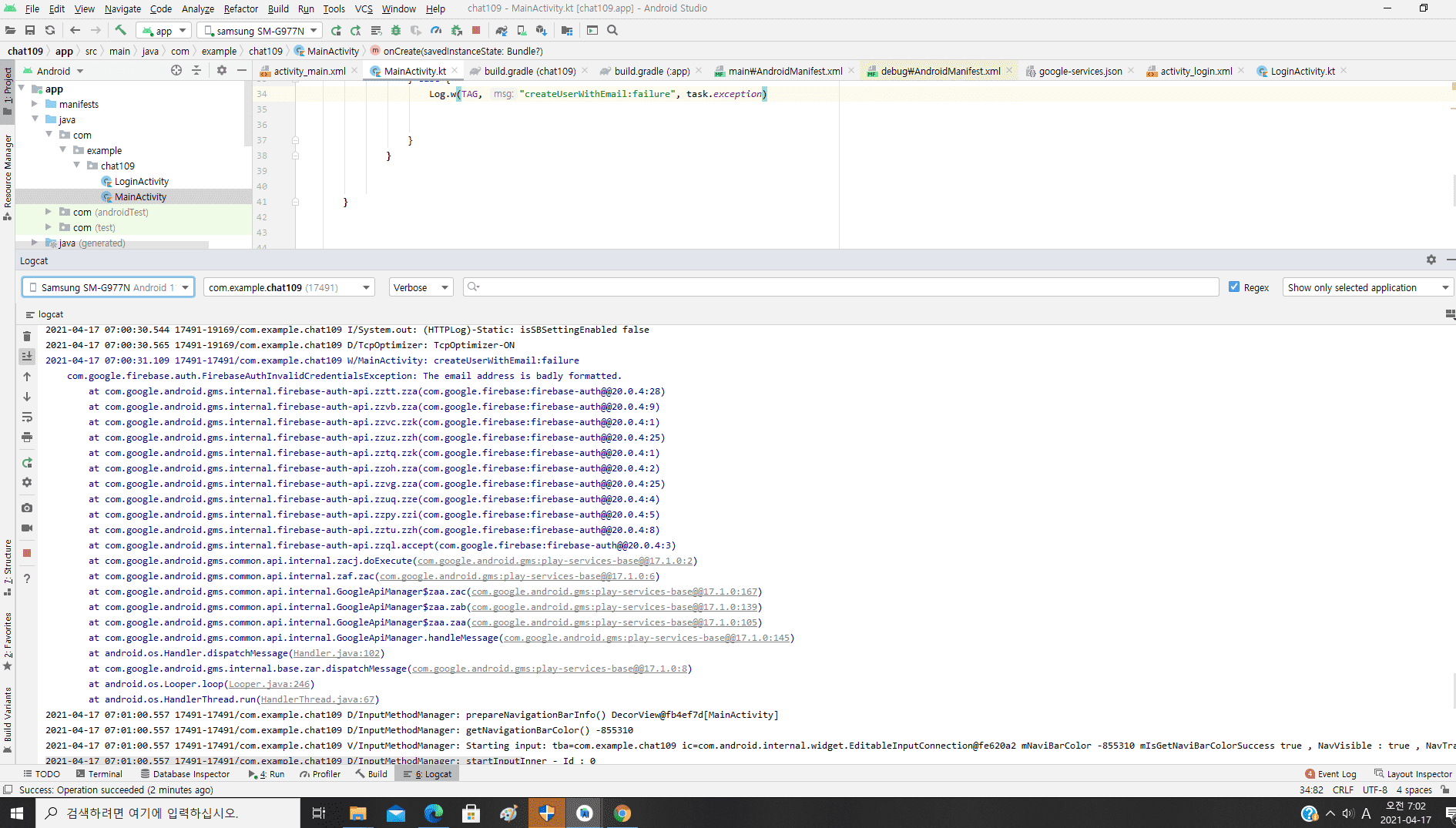Expand the com (test) package
Image resolution: width=1456 pixels, height=828 pixels.
49,227
